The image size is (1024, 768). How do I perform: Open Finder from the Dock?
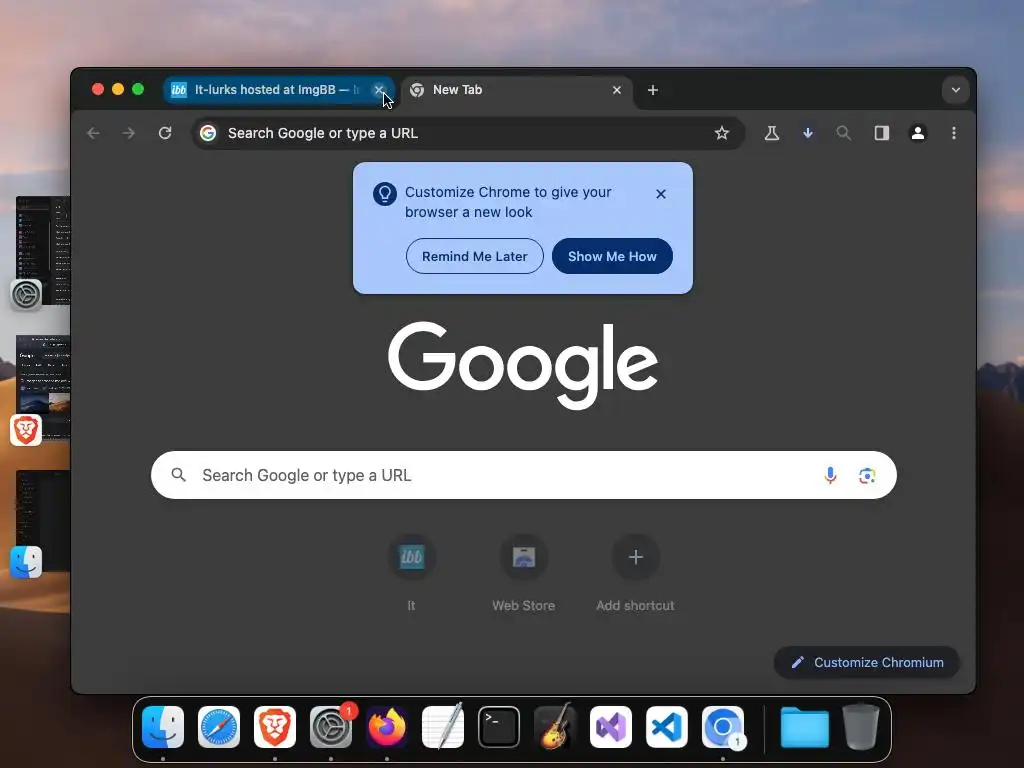pyautogui.click(x=163, y=727)
